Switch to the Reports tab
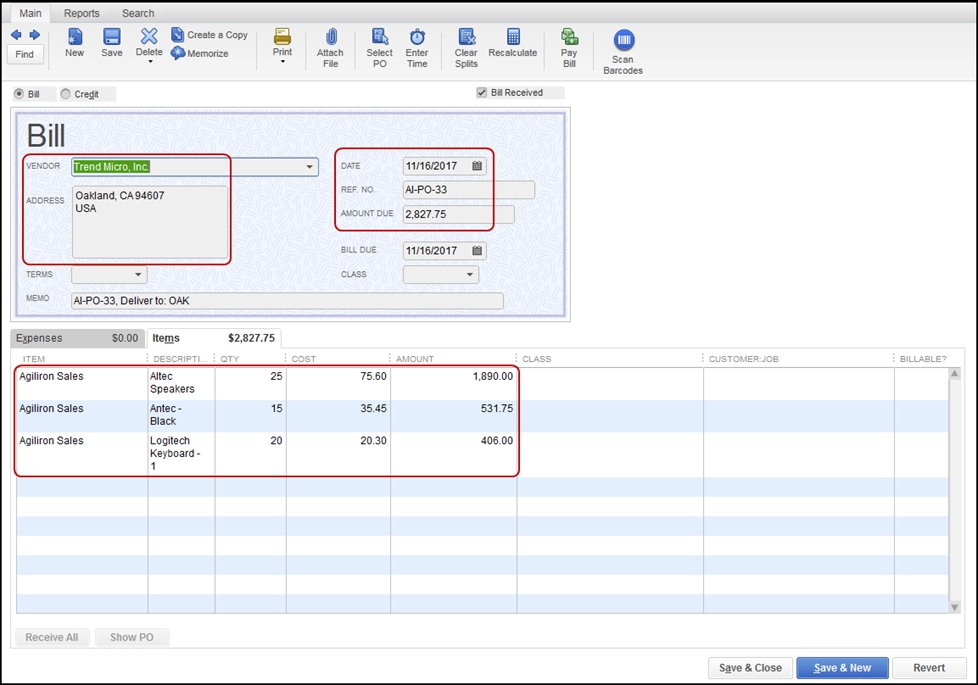 (x=81, y=13)
